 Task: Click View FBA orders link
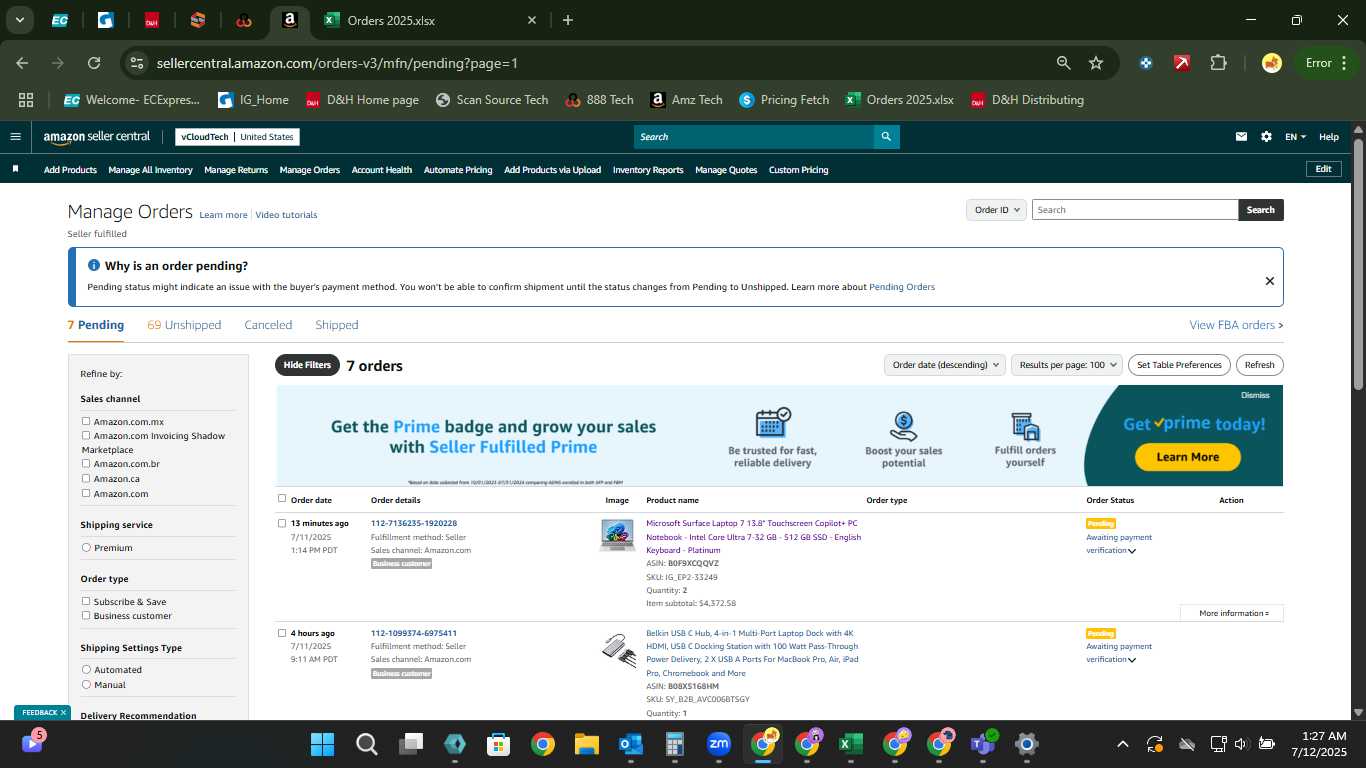[x=1236, y=325]
